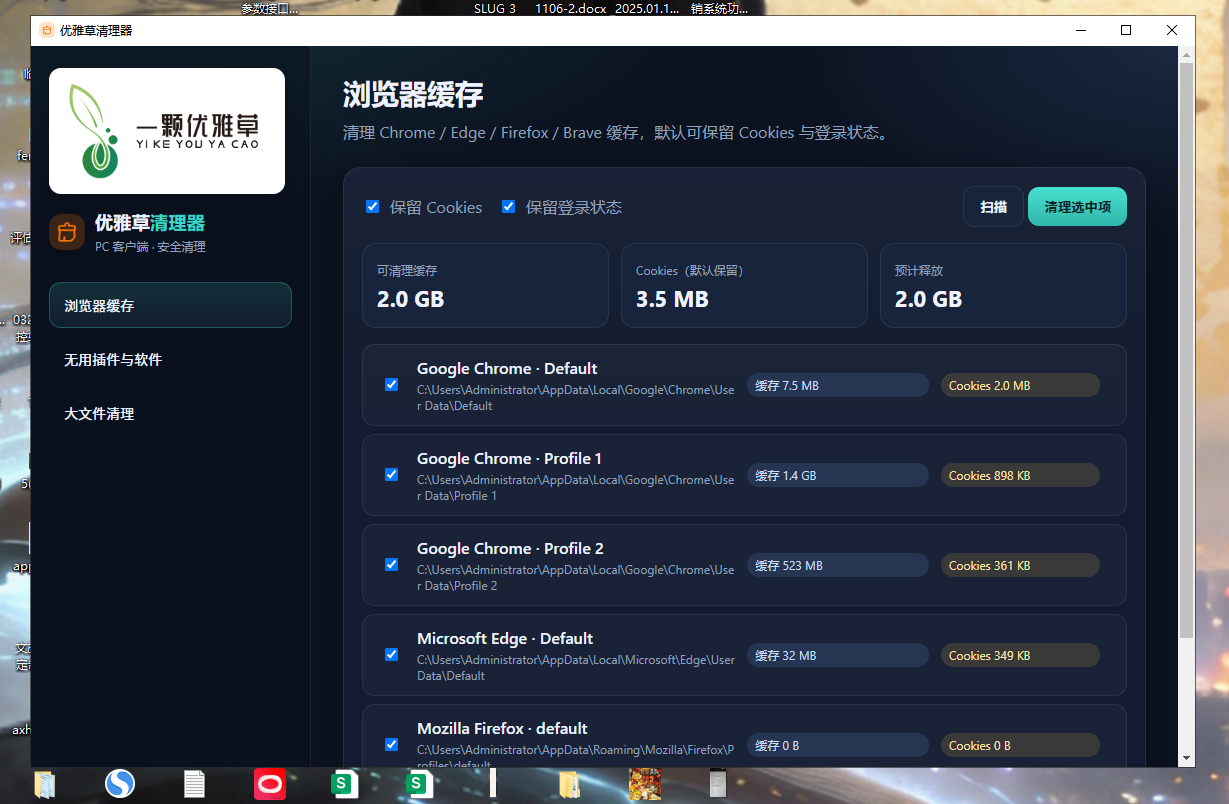Click the scrollbar up arrow
1229x804 pixels.
click(x=1186, y=54)
